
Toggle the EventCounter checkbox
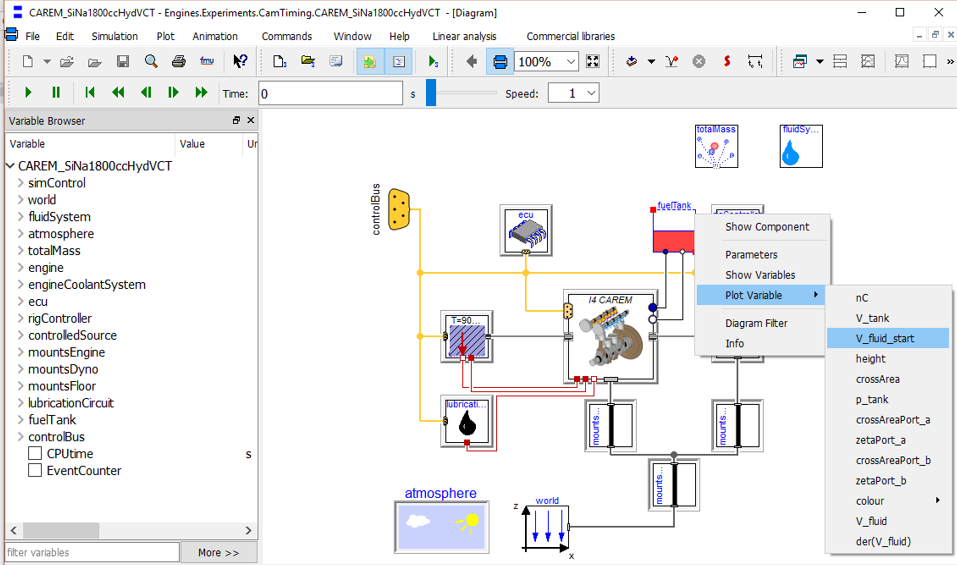[x=35, y=470]
